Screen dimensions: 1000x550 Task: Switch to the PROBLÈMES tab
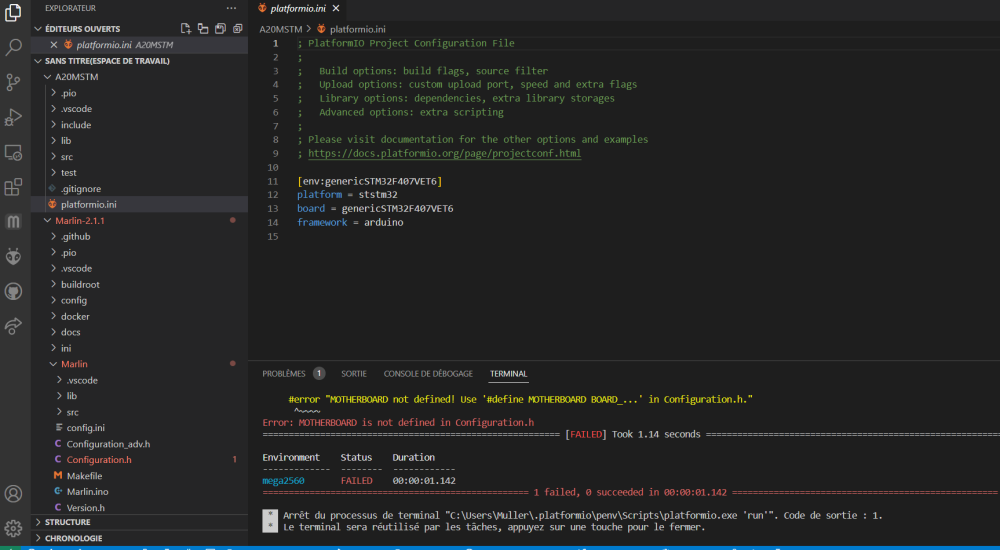pyautogui.click(x=283, y=373)
